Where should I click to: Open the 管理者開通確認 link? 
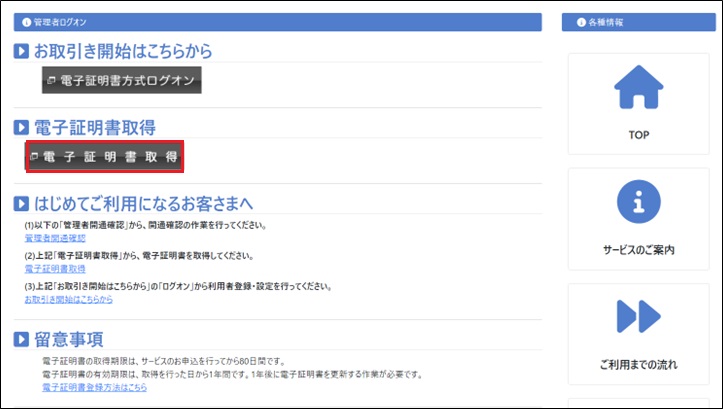tap(55, 238)
